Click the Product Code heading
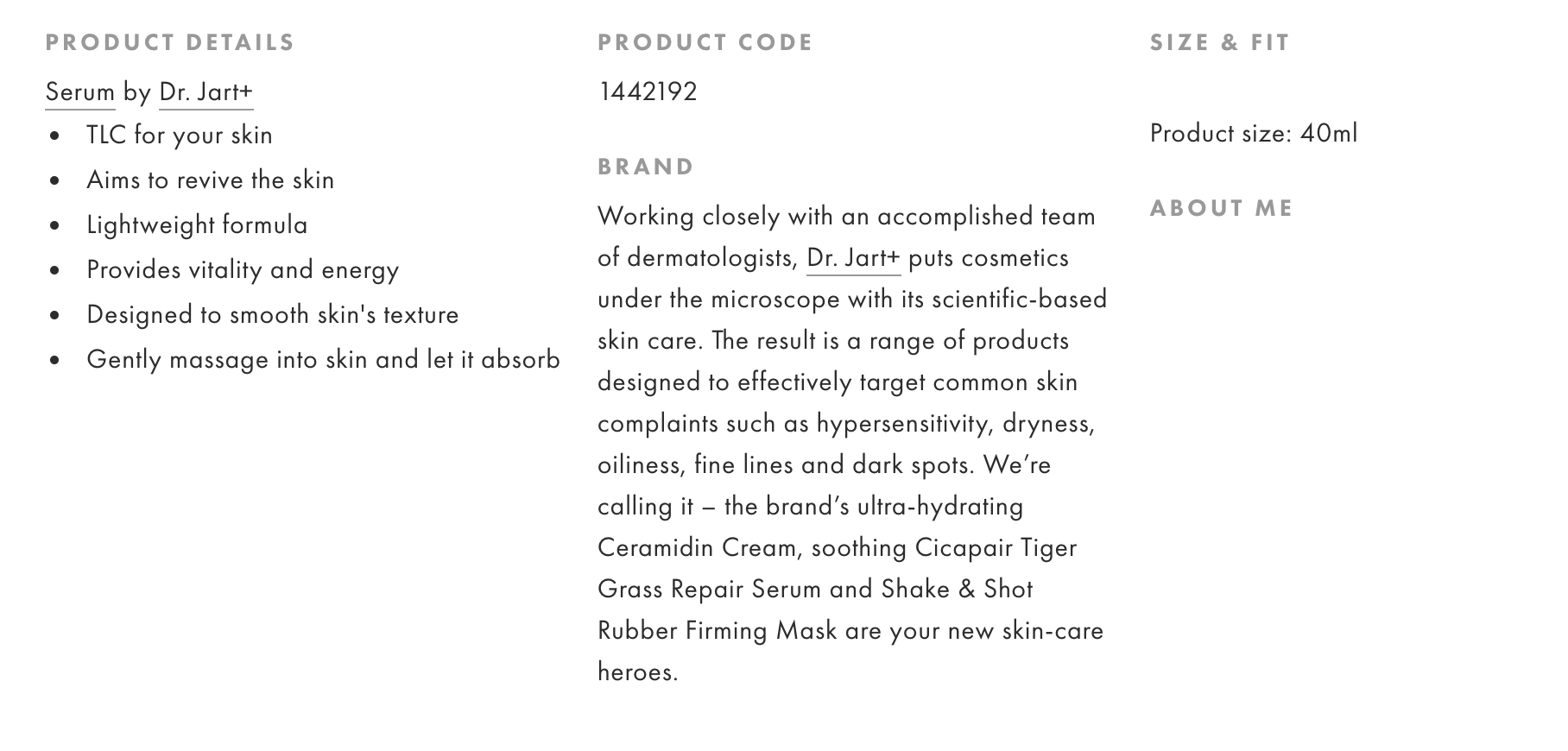 705,42
